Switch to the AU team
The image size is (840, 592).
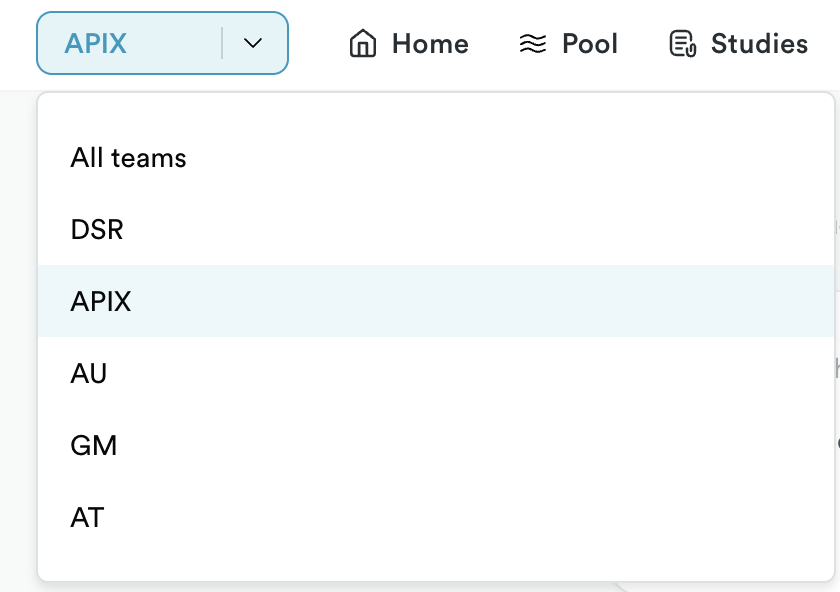pos(436,373)
